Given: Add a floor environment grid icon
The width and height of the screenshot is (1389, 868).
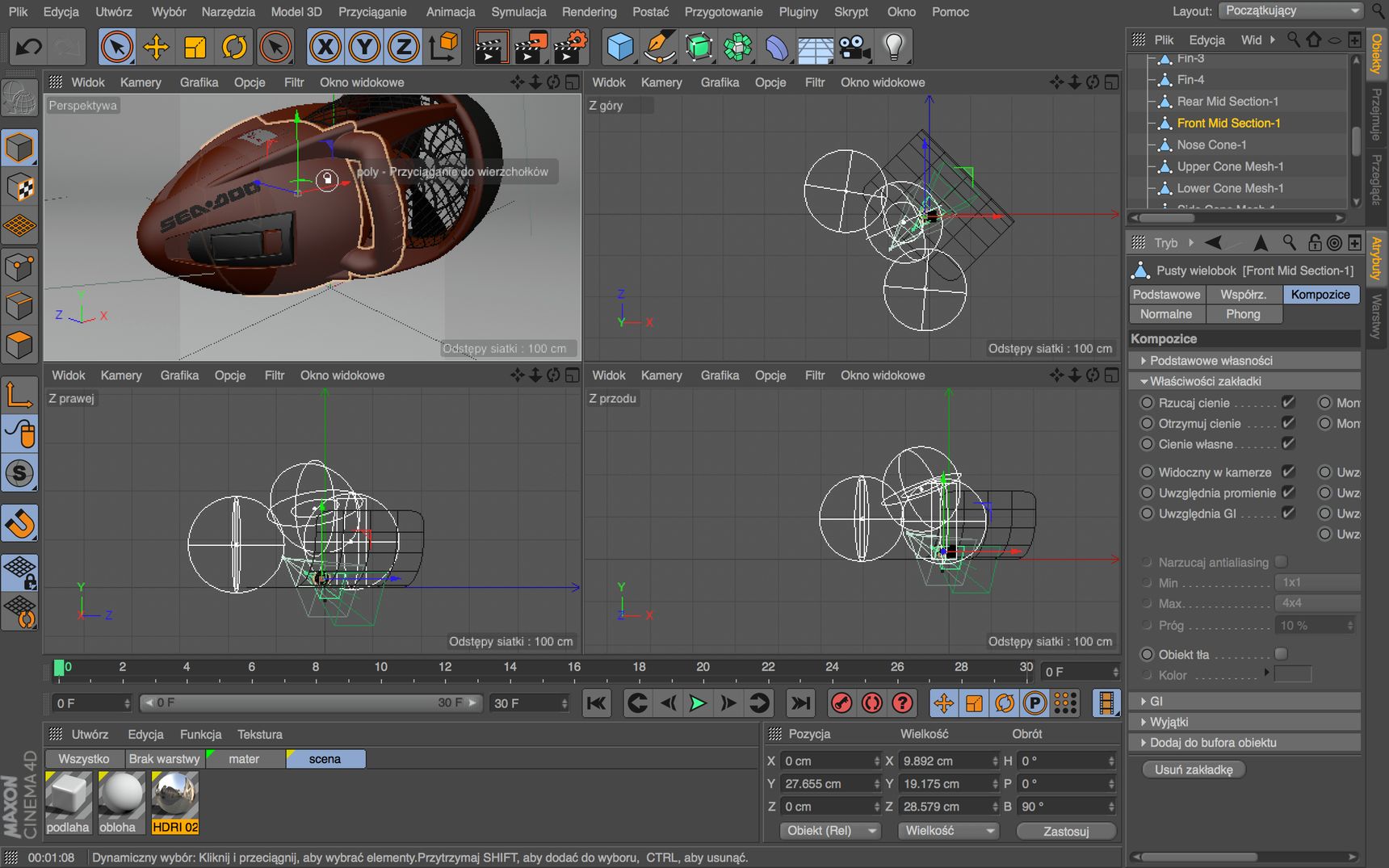Looking at the screenshot, I should pos(816,48).
